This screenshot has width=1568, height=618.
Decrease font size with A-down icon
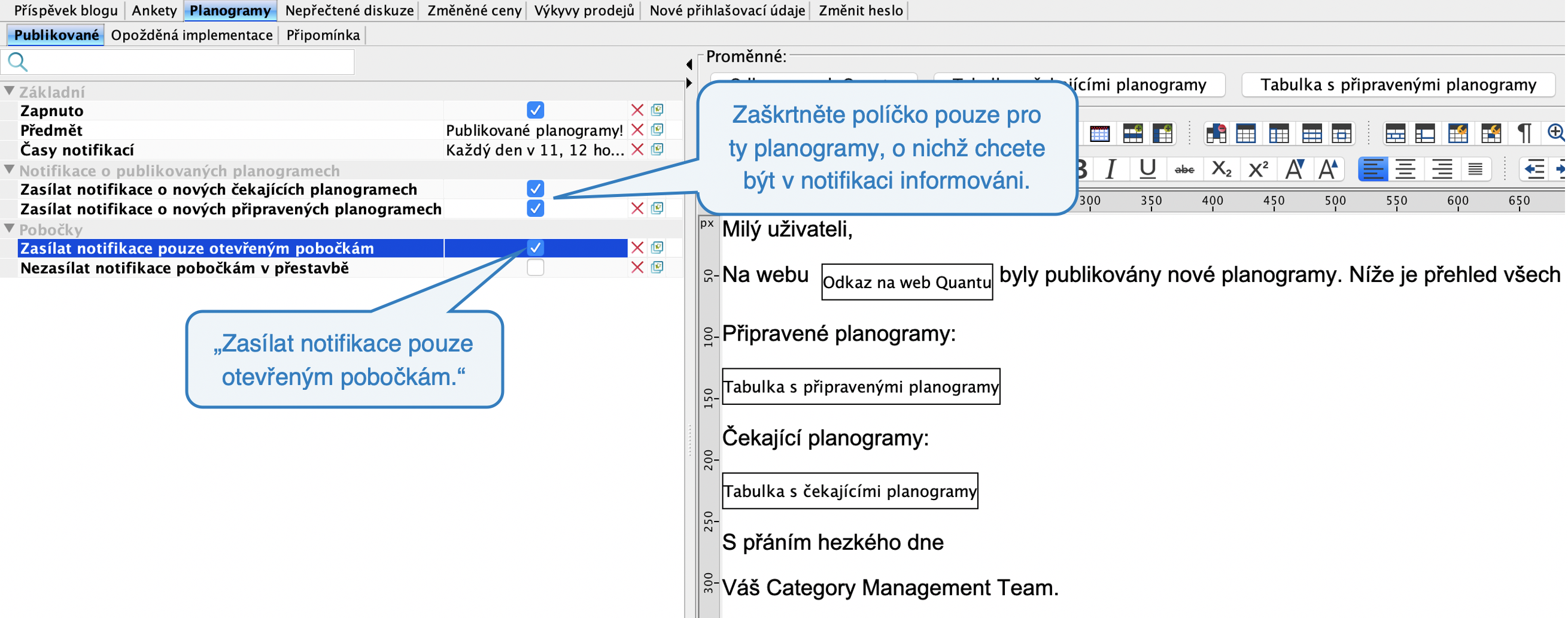1295,169
